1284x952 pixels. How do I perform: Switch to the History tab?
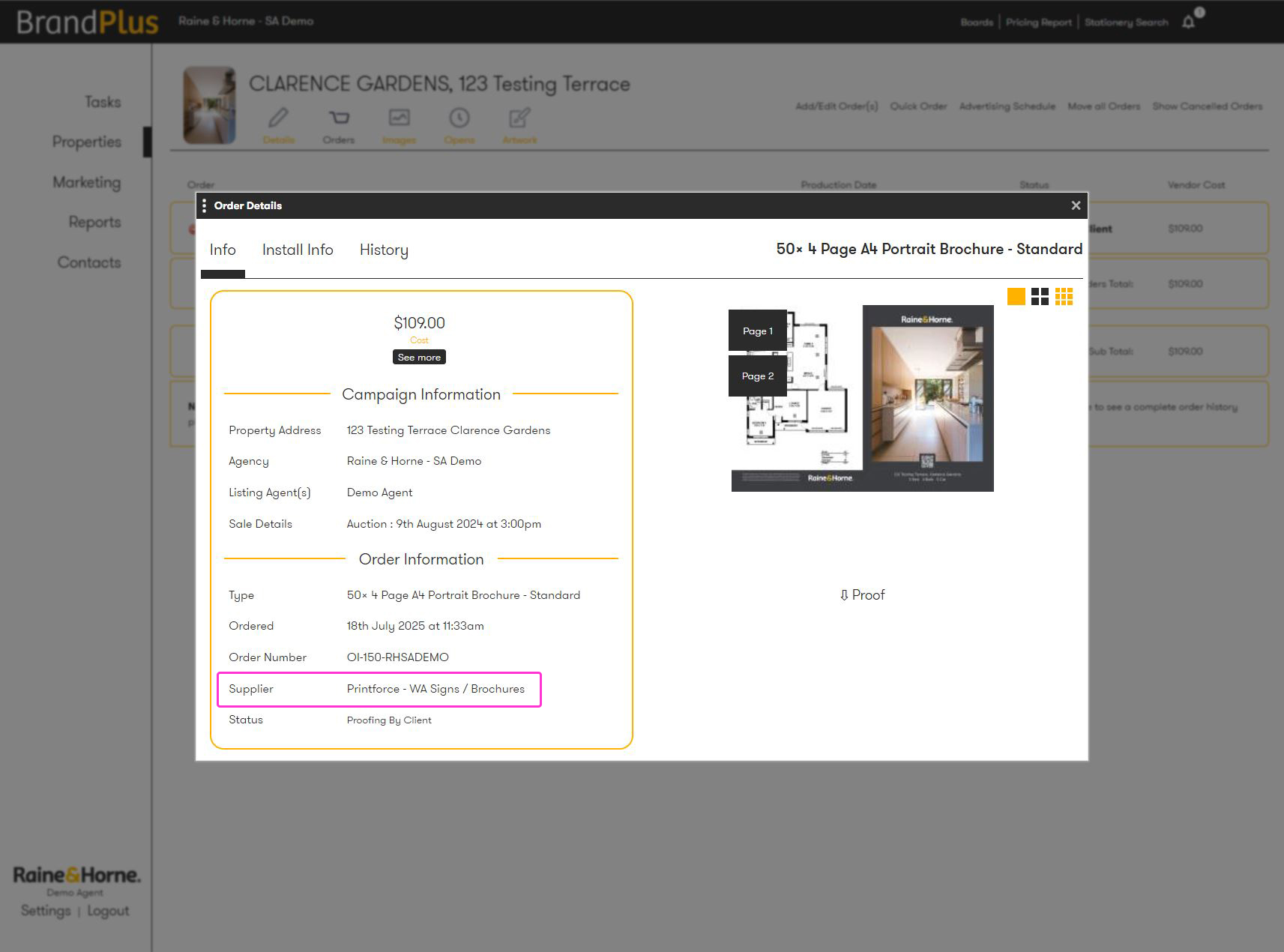tap(384, 250)
